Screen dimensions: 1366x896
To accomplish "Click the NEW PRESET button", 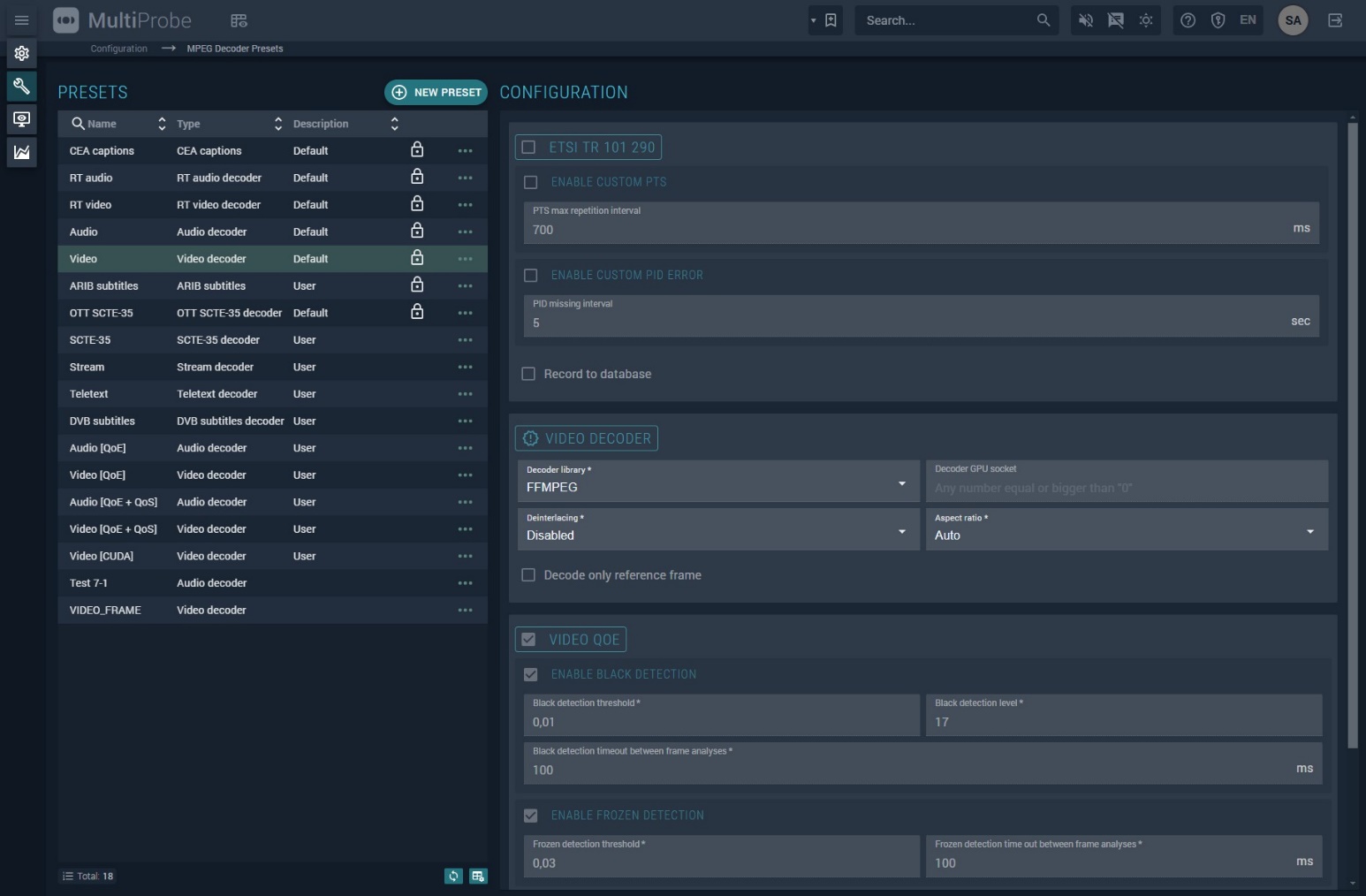I will pyautogui.click(x=436, y=92).
